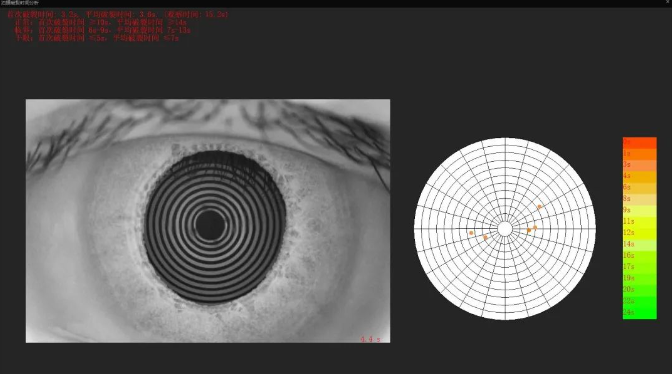Select the 19s green legend band
The height and width of the screenshot is (374, 672).
coord(639,279)
